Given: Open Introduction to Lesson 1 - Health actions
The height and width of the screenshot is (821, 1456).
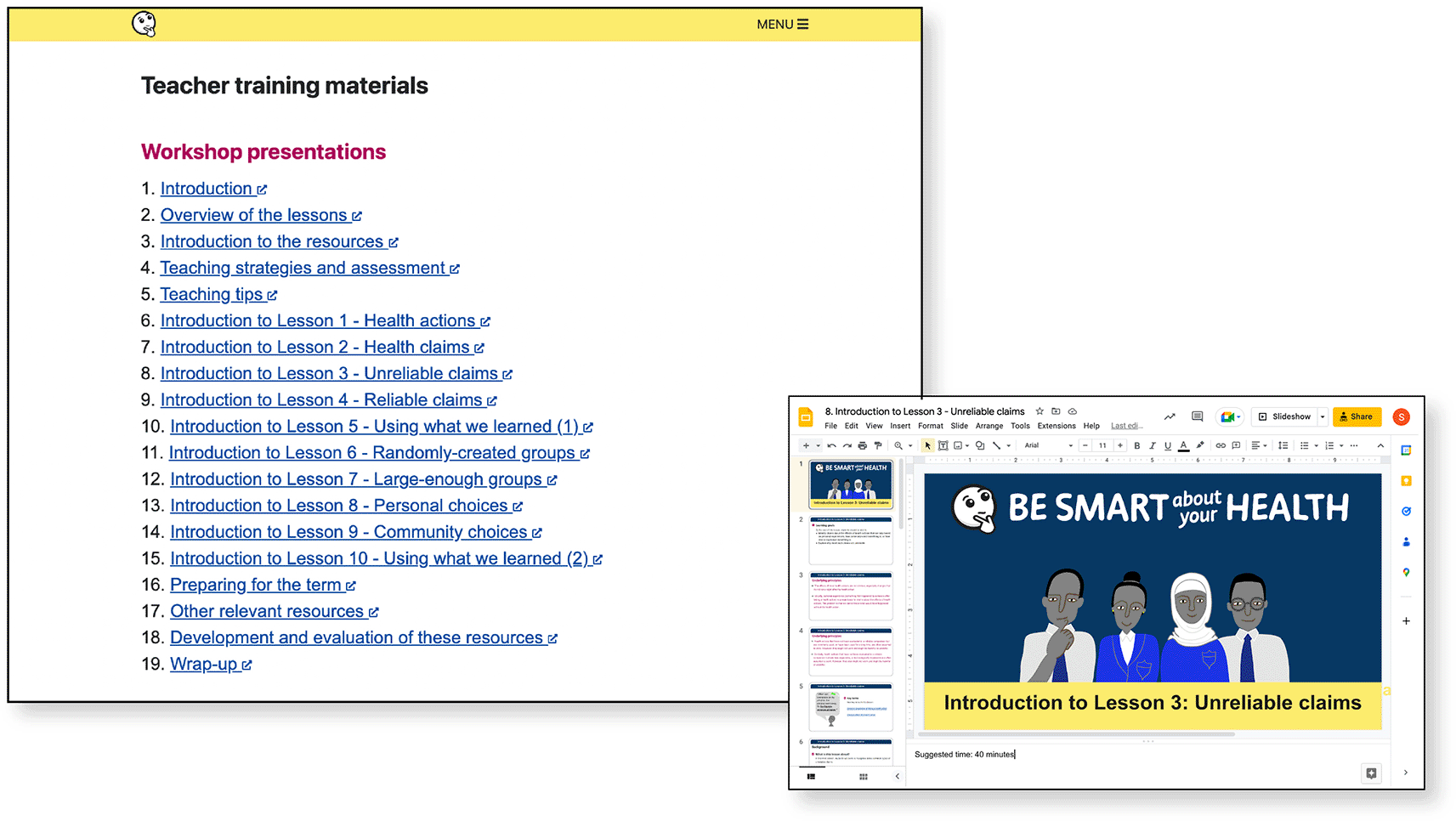Looking at the screenshot, I should [325, 320].
